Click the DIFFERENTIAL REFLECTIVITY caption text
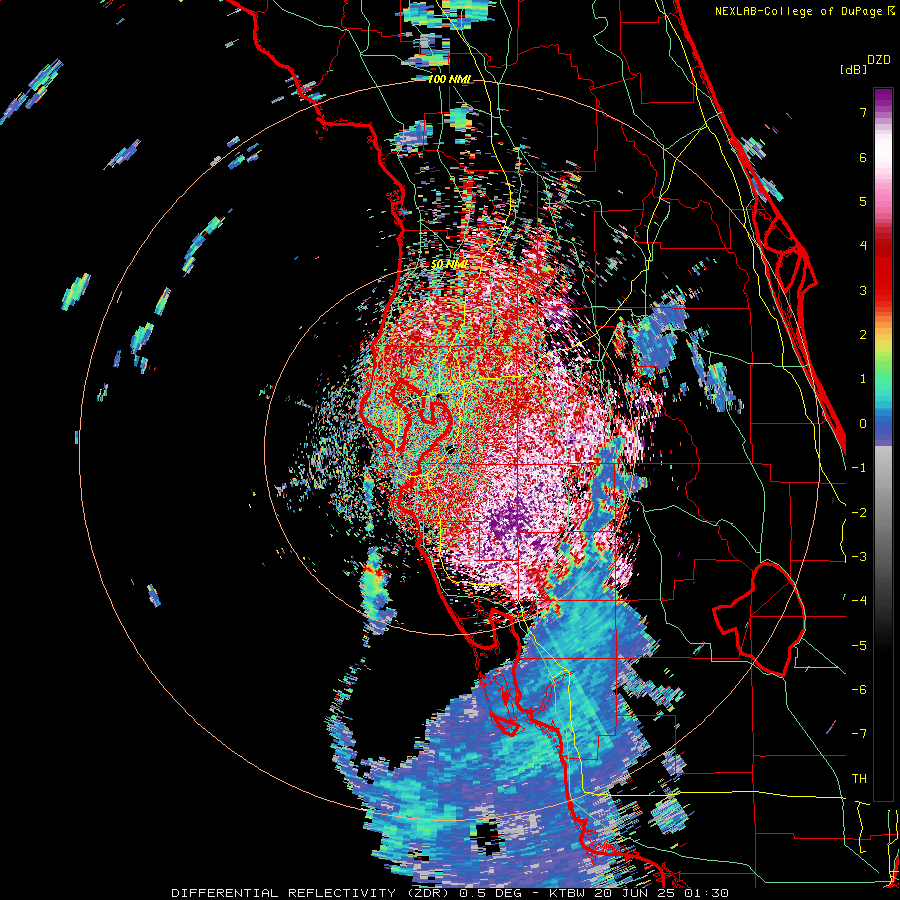900x900 pixels. pyautogui.click(x=284, y=893)
